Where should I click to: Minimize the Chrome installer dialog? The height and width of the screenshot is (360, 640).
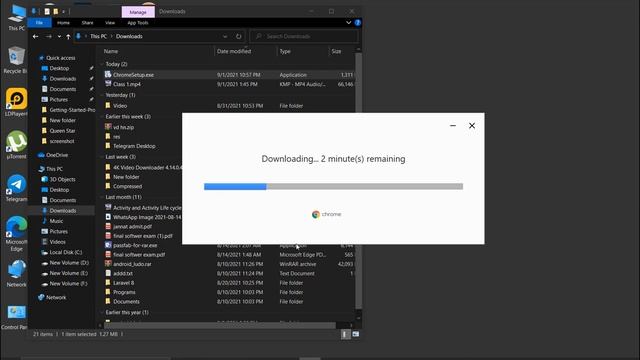tap(453, 126)
